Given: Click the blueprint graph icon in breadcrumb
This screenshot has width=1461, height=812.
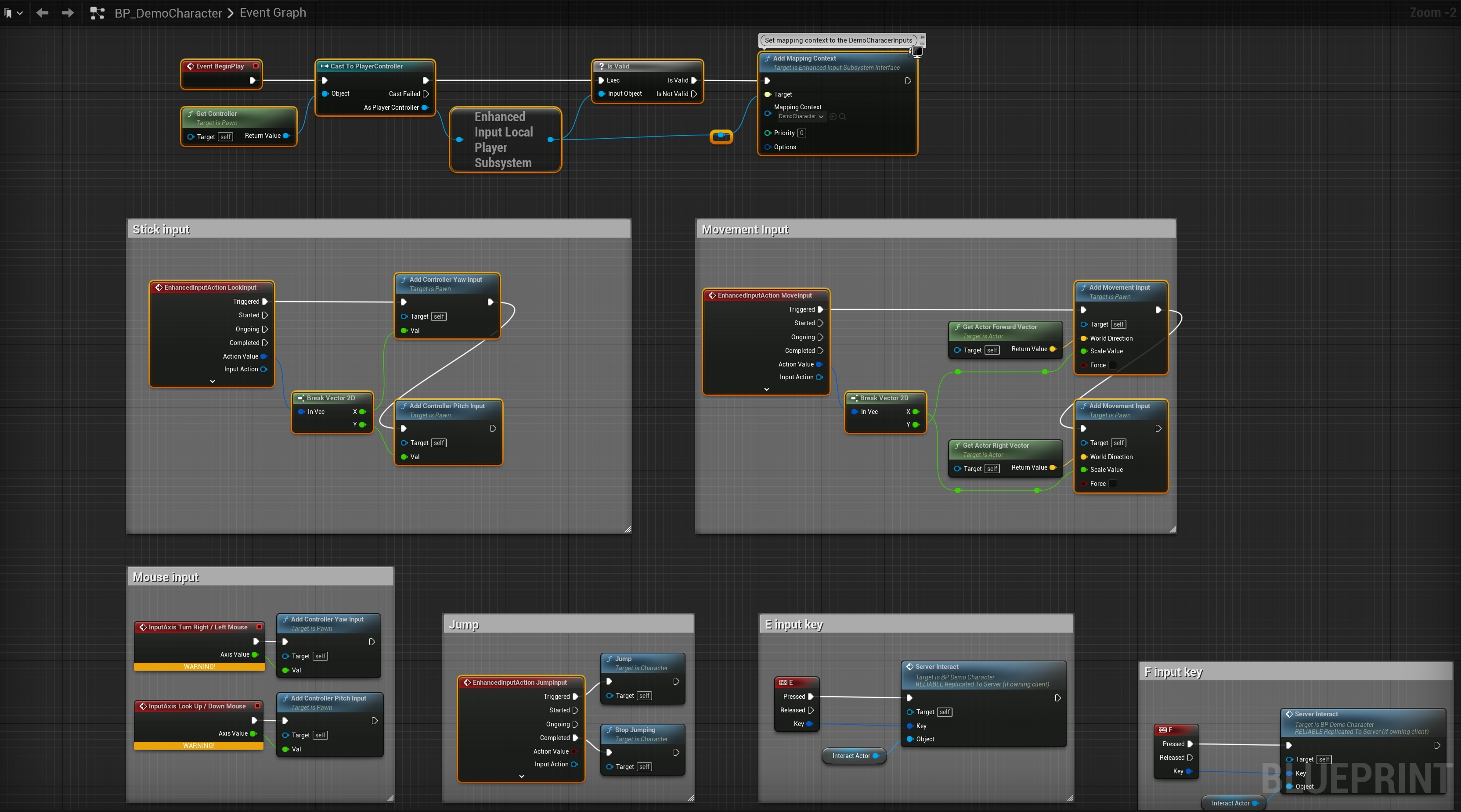Looking at the screenshot, I should click(x=97, y=13).
